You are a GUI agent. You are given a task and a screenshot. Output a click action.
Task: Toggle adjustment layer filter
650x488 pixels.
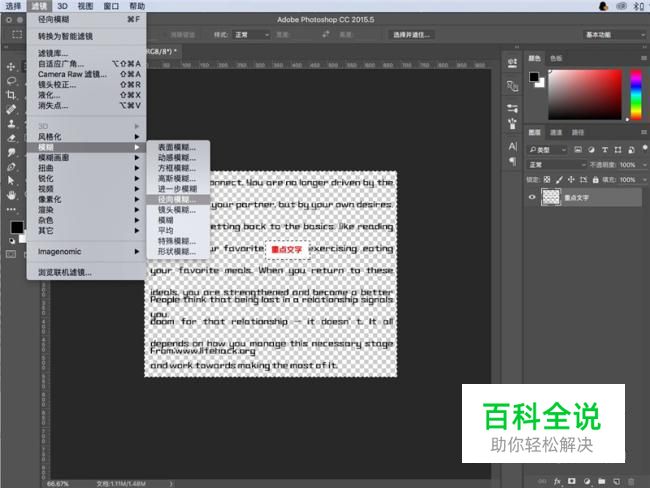pos(591,150)
